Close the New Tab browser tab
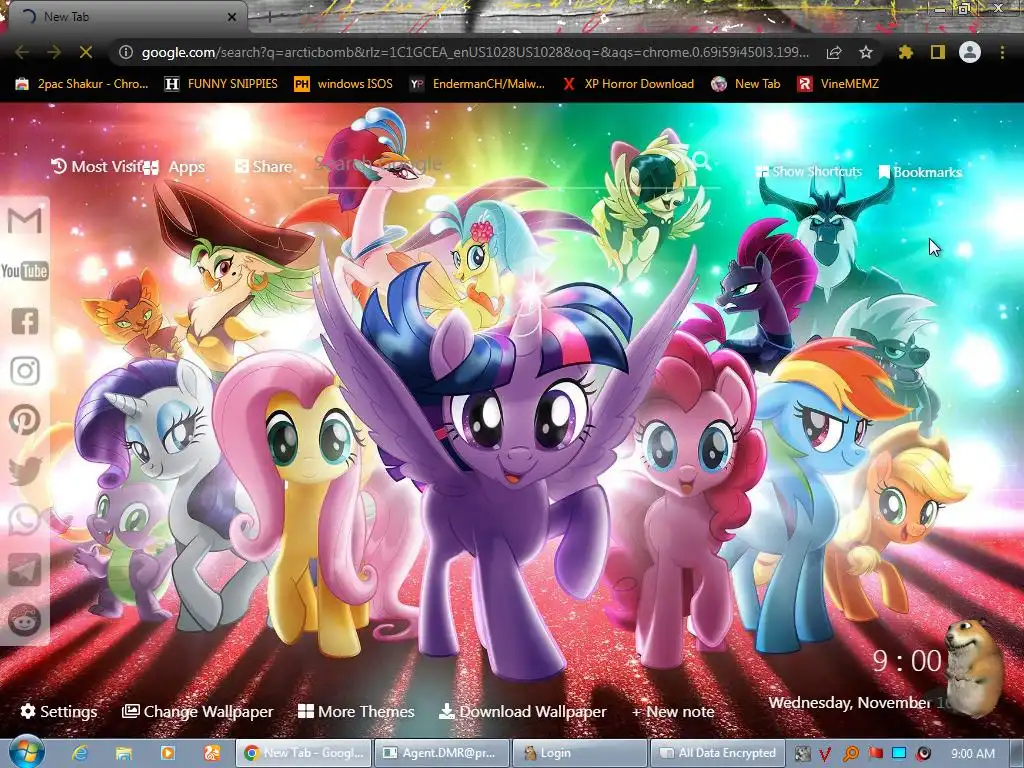 (x=232, y=17)
